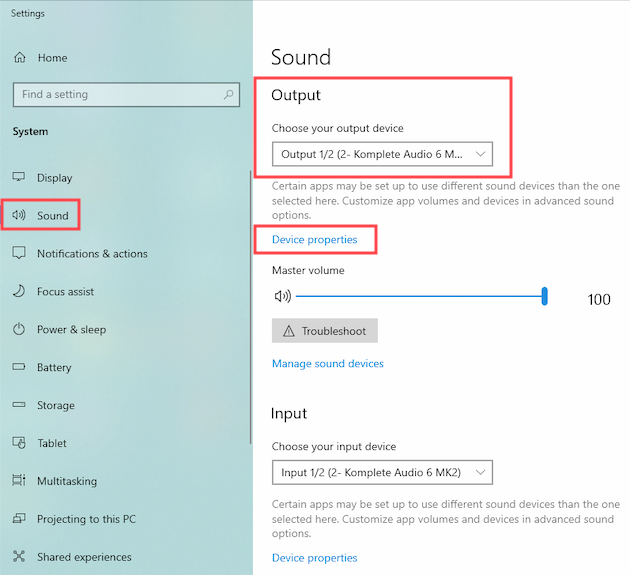Click the Focus assist moon icon
The height and width of the screenshot is (575, 630).
(x=19, y=291)
